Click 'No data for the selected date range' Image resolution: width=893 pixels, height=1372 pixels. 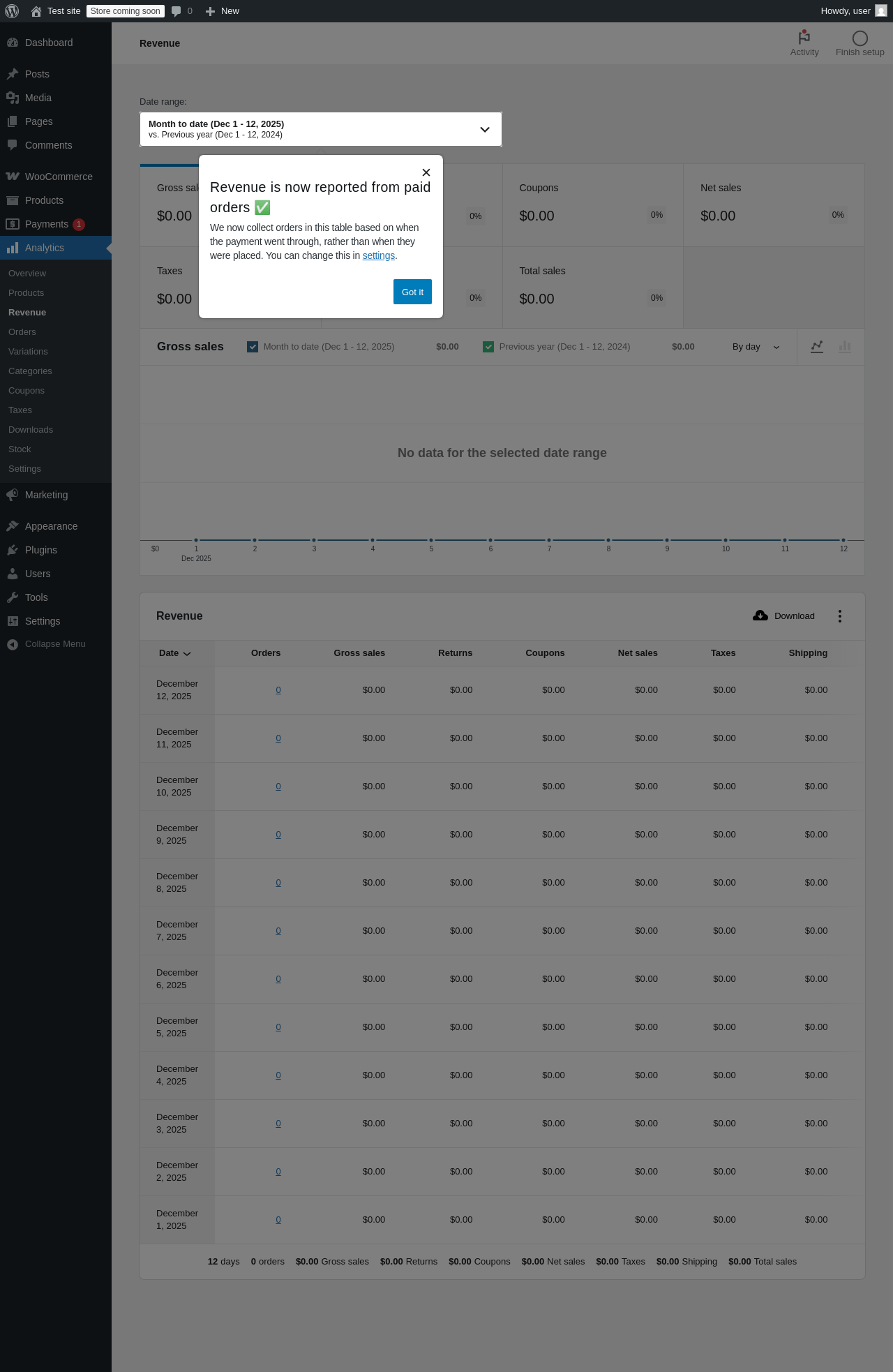pos(502,453)
